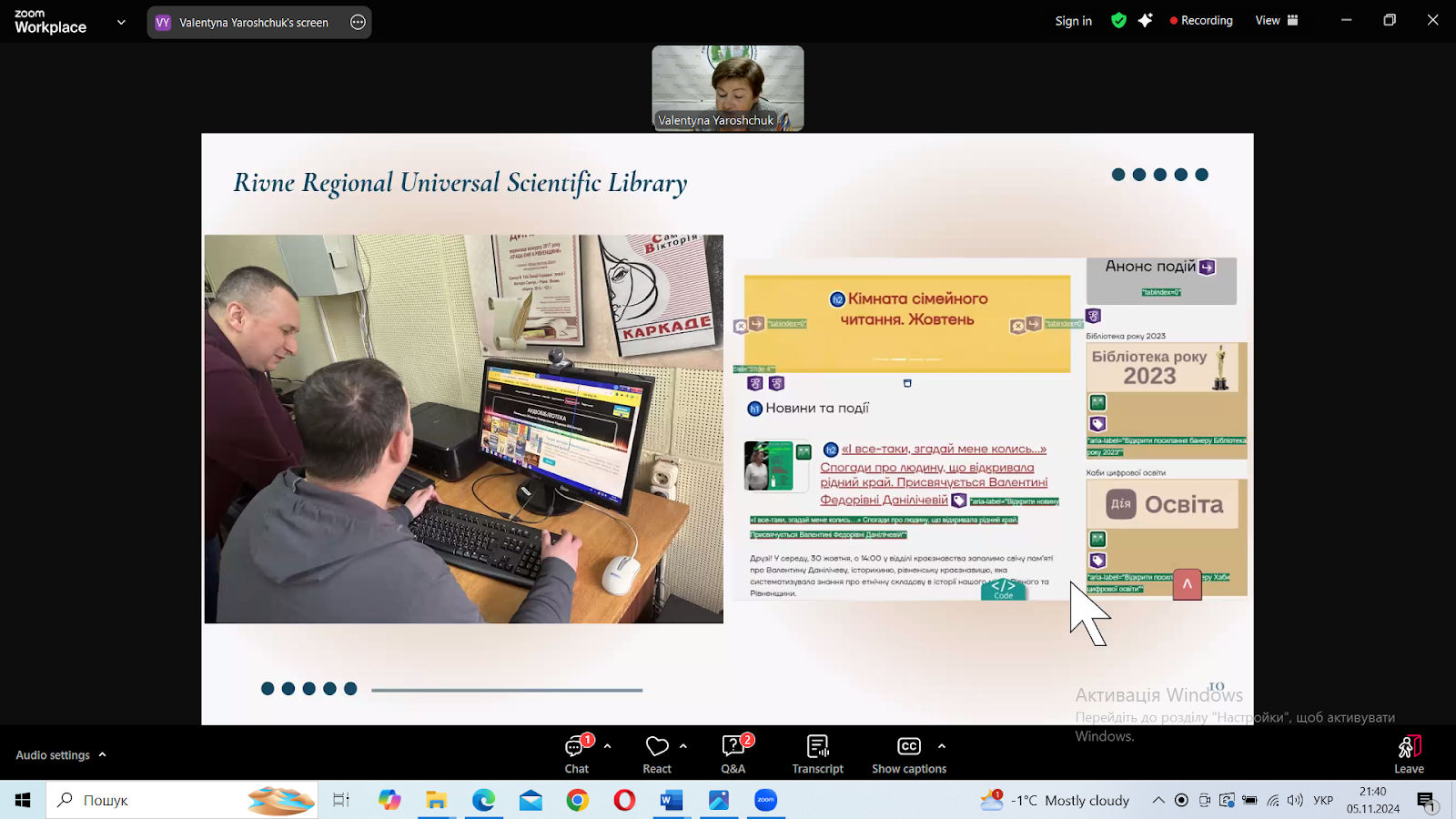Open Google Chrome from the taskbar
This screenshot has height=819, width=1456.
577,800
